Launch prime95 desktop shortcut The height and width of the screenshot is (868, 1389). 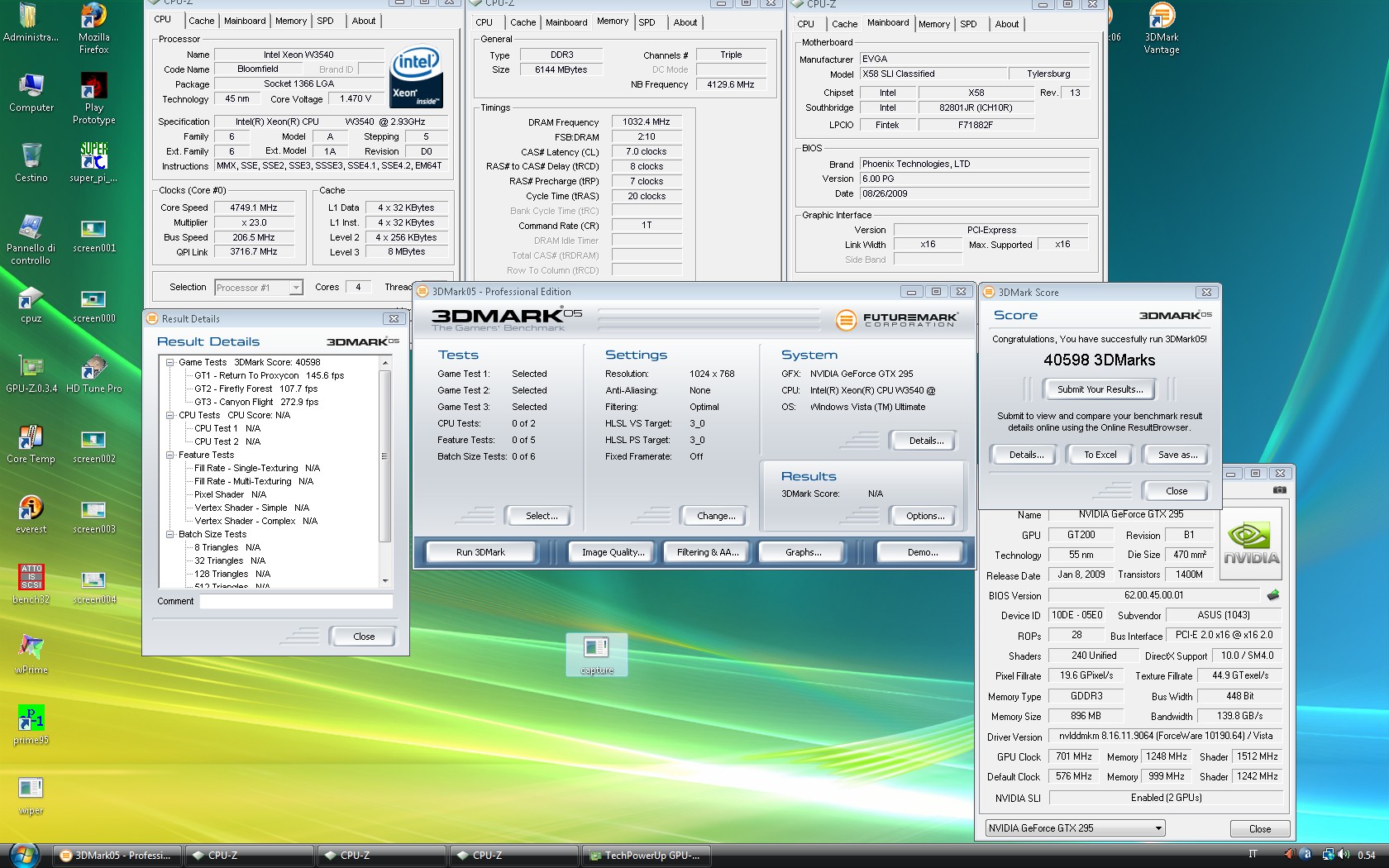(31, 724)
